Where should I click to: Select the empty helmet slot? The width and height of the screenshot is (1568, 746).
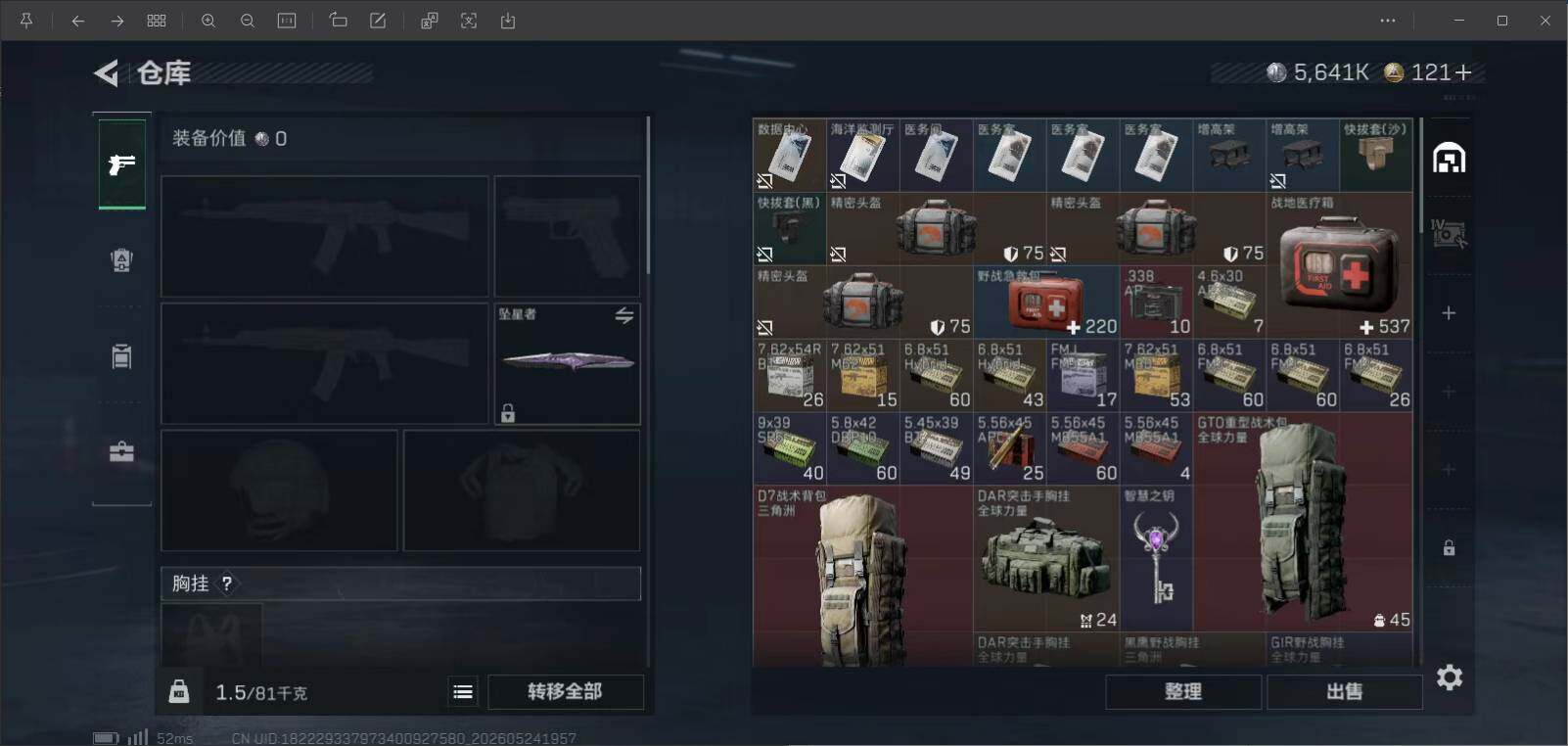[279, 490]
